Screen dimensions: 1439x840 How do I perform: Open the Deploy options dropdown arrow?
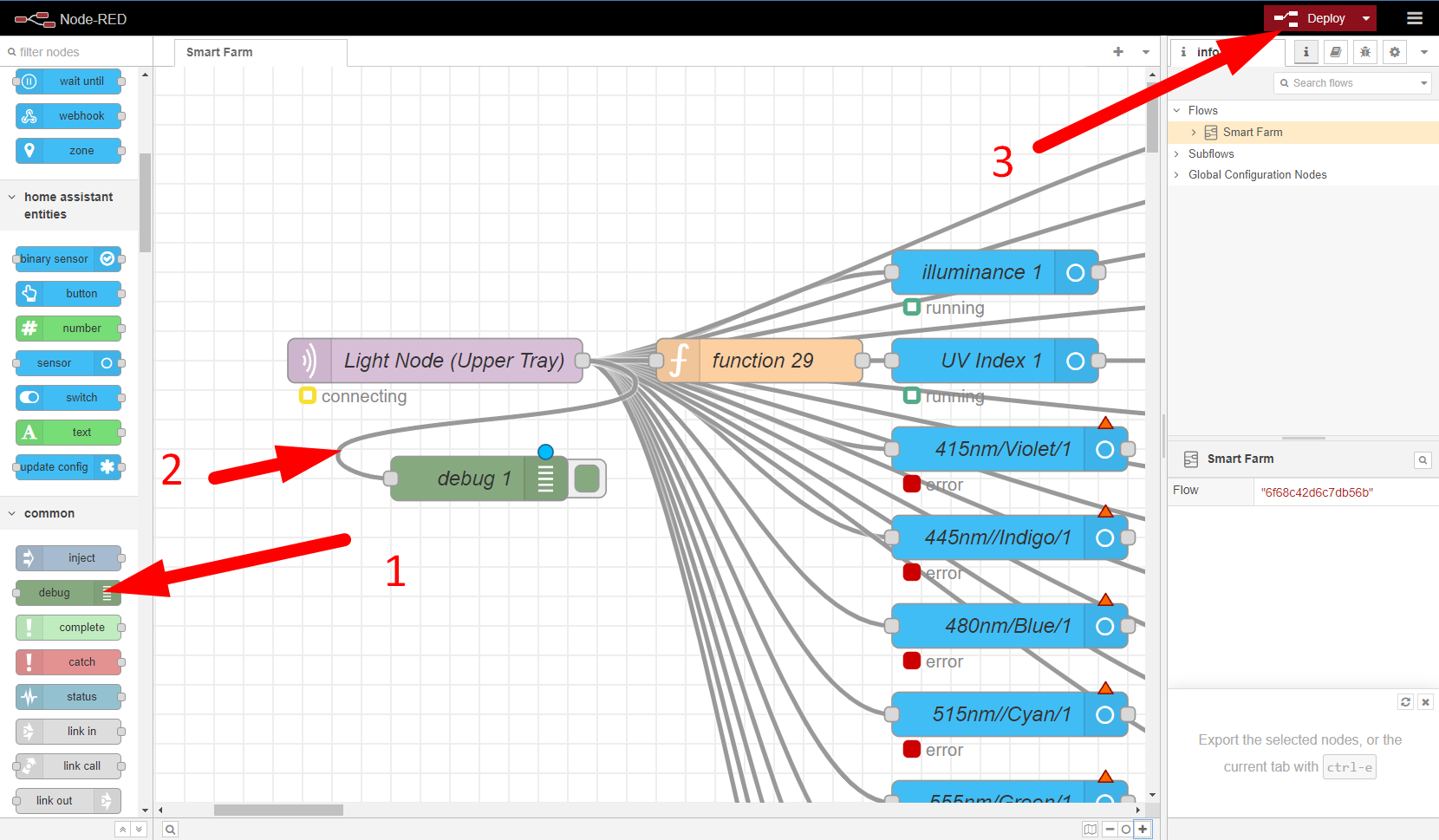pos(1366,18)
